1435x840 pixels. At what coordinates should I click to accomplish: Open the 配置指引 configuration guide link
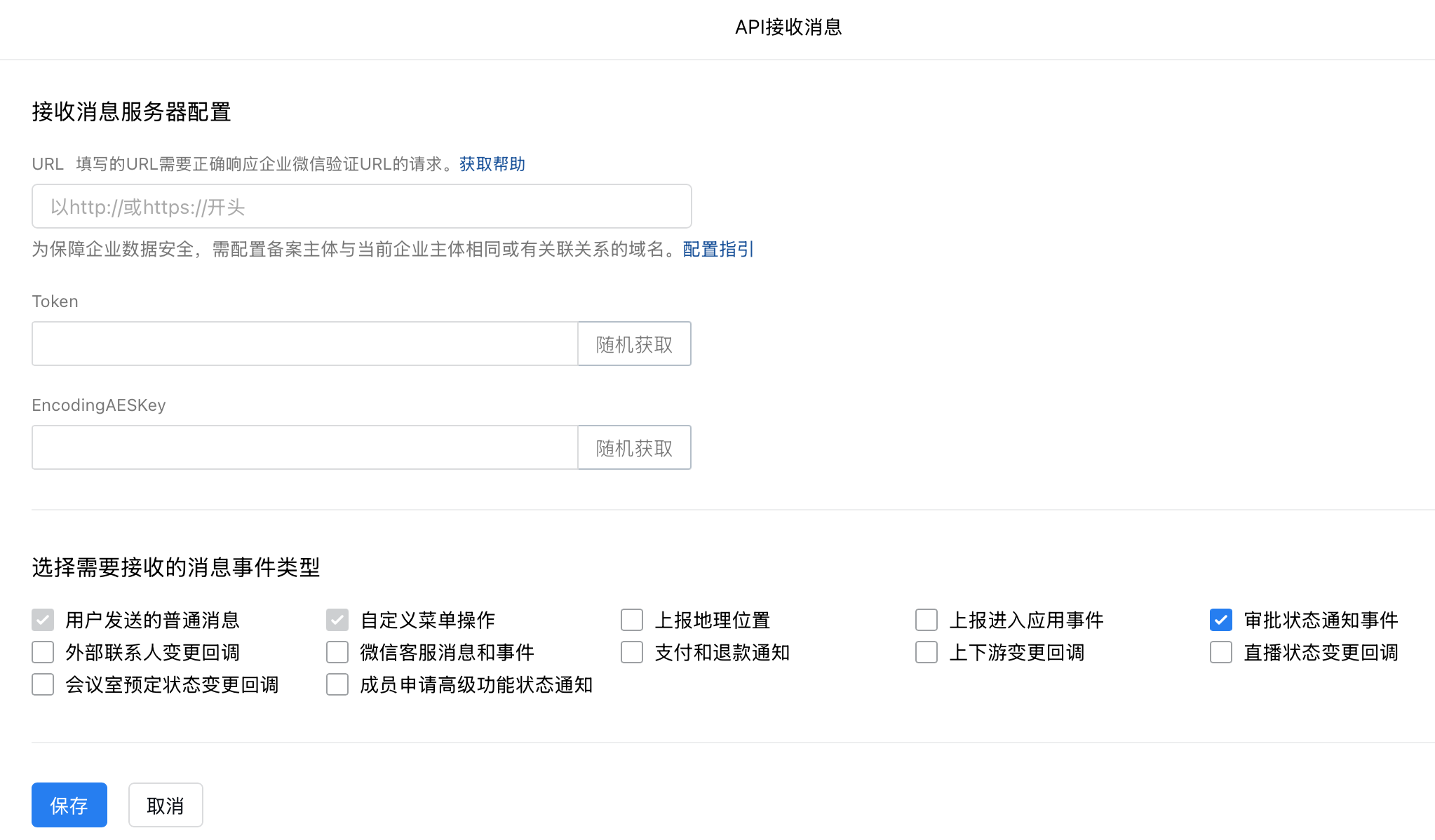point(717,249)
